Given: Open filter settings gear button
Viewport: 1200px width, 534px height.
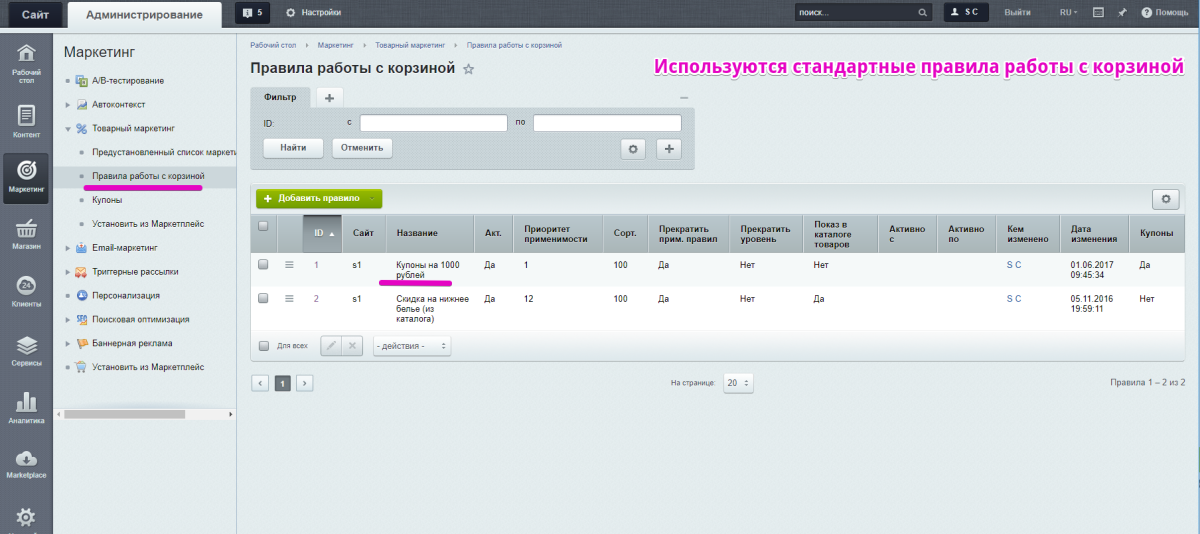Looking at the screenshot, I should [x=632, y=148].
